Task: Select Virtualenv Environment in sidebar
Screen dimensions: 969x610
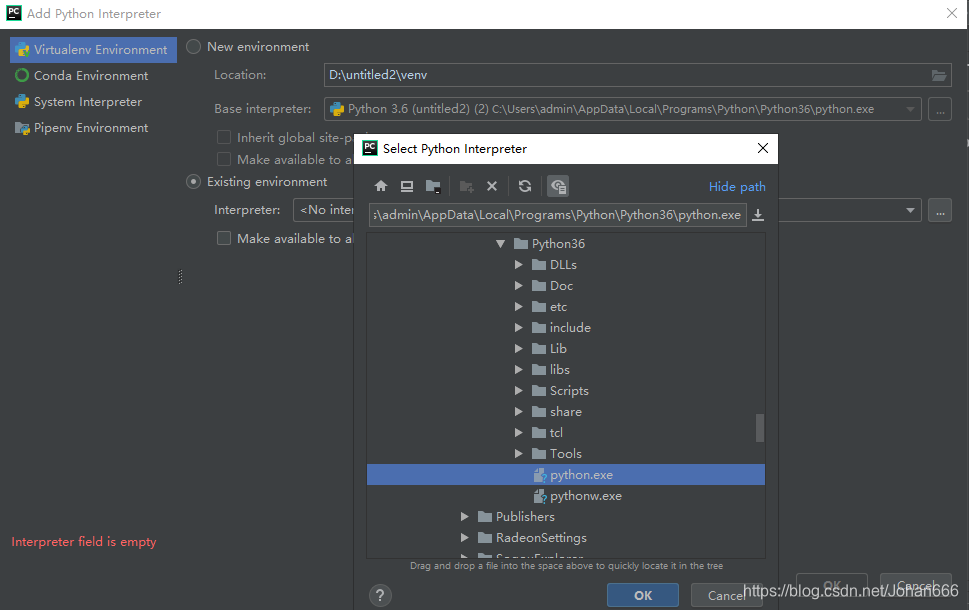Action: coord(93,50)
